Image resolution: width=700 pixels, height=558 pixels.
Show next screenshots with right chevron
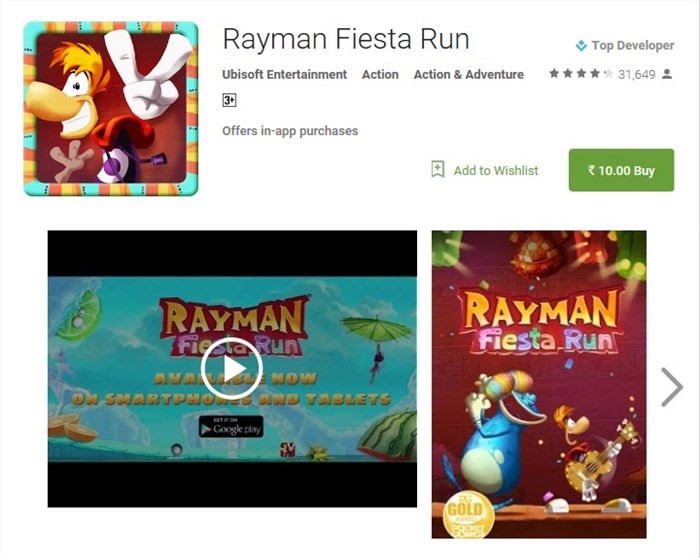672,387
